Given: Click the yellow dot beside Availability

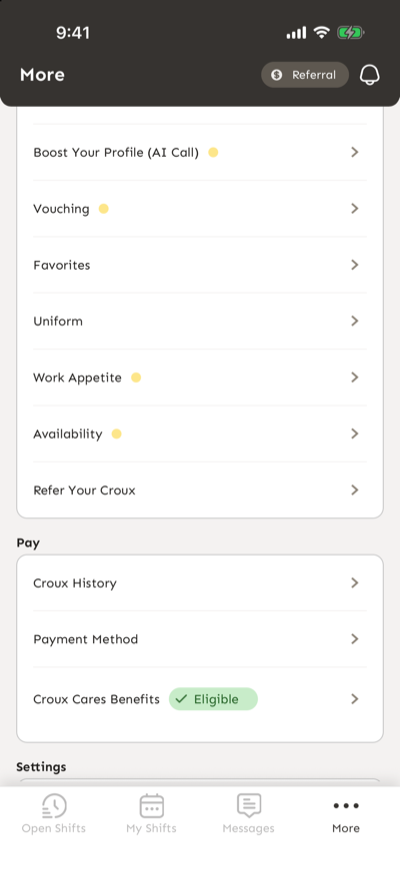Looking at the screenshot, I should (x=116, y=434).
